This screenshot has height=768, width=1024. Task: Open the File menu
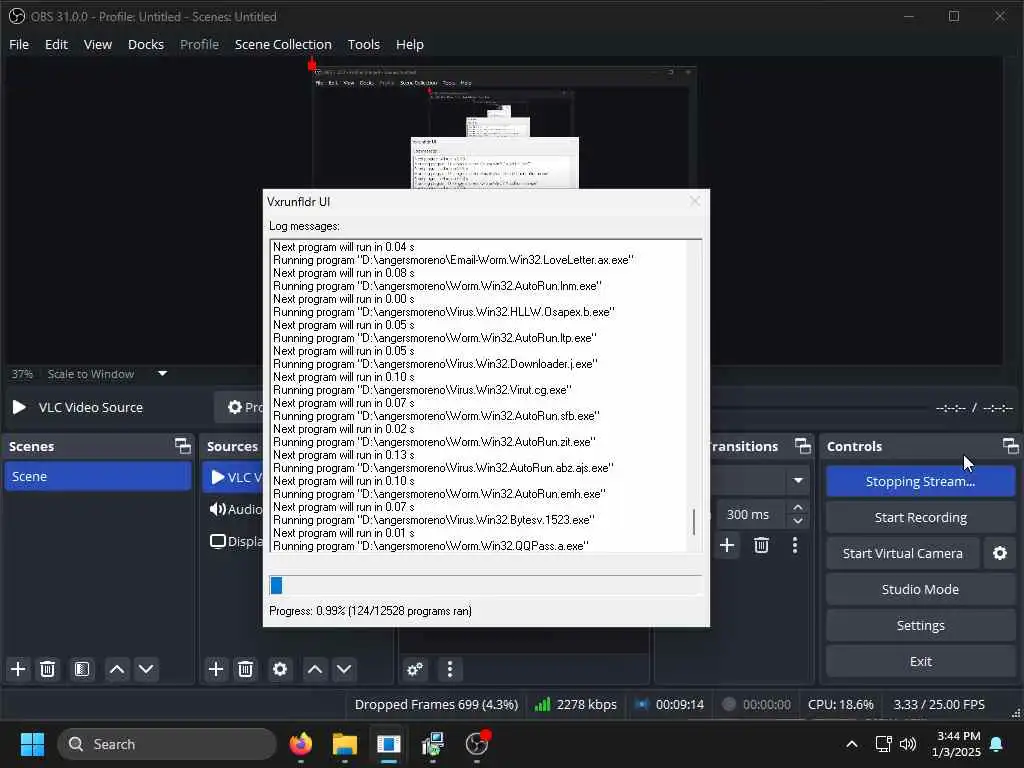tap(19, 44)
